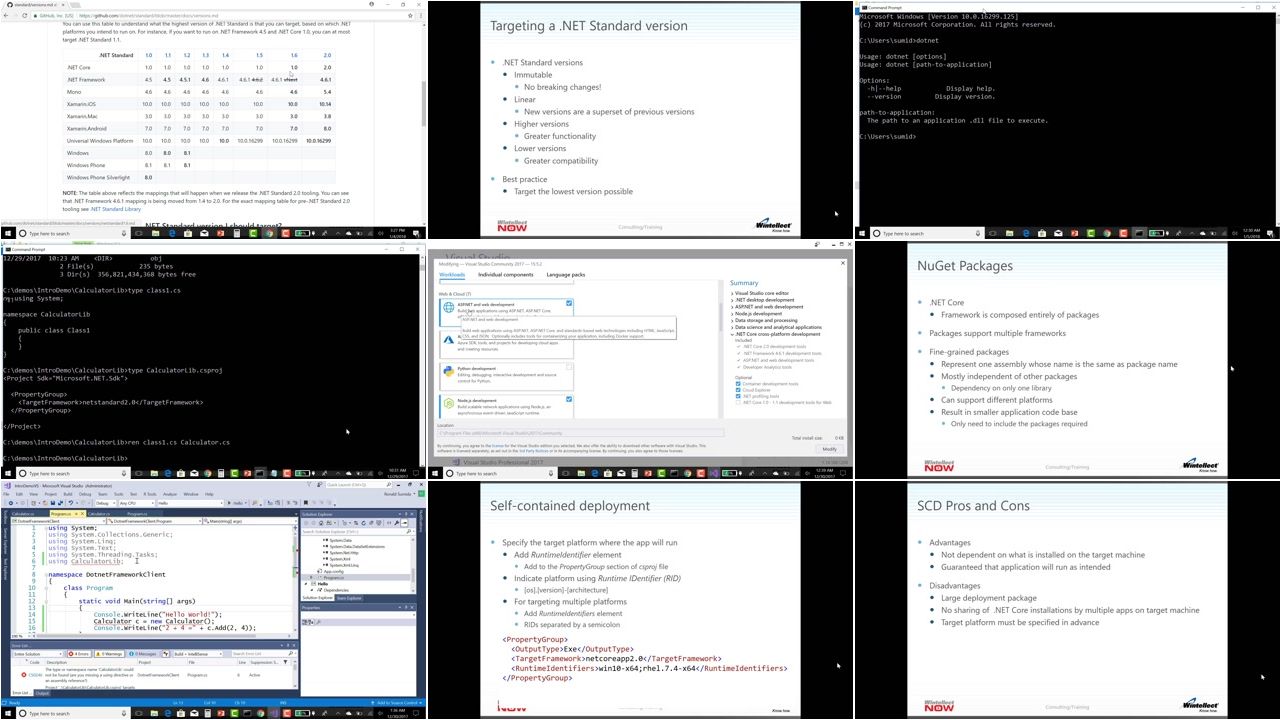The width and height of the screenshot is (1281, 720).
Task: Open the File menu in Visual Studio
Action: (x=6, y=494)
